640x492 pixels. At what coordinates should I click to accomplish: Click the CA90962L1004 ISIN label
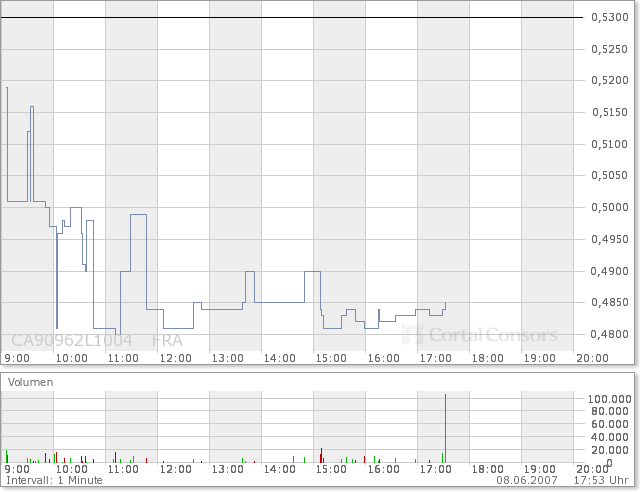click(x=72, y=340)
